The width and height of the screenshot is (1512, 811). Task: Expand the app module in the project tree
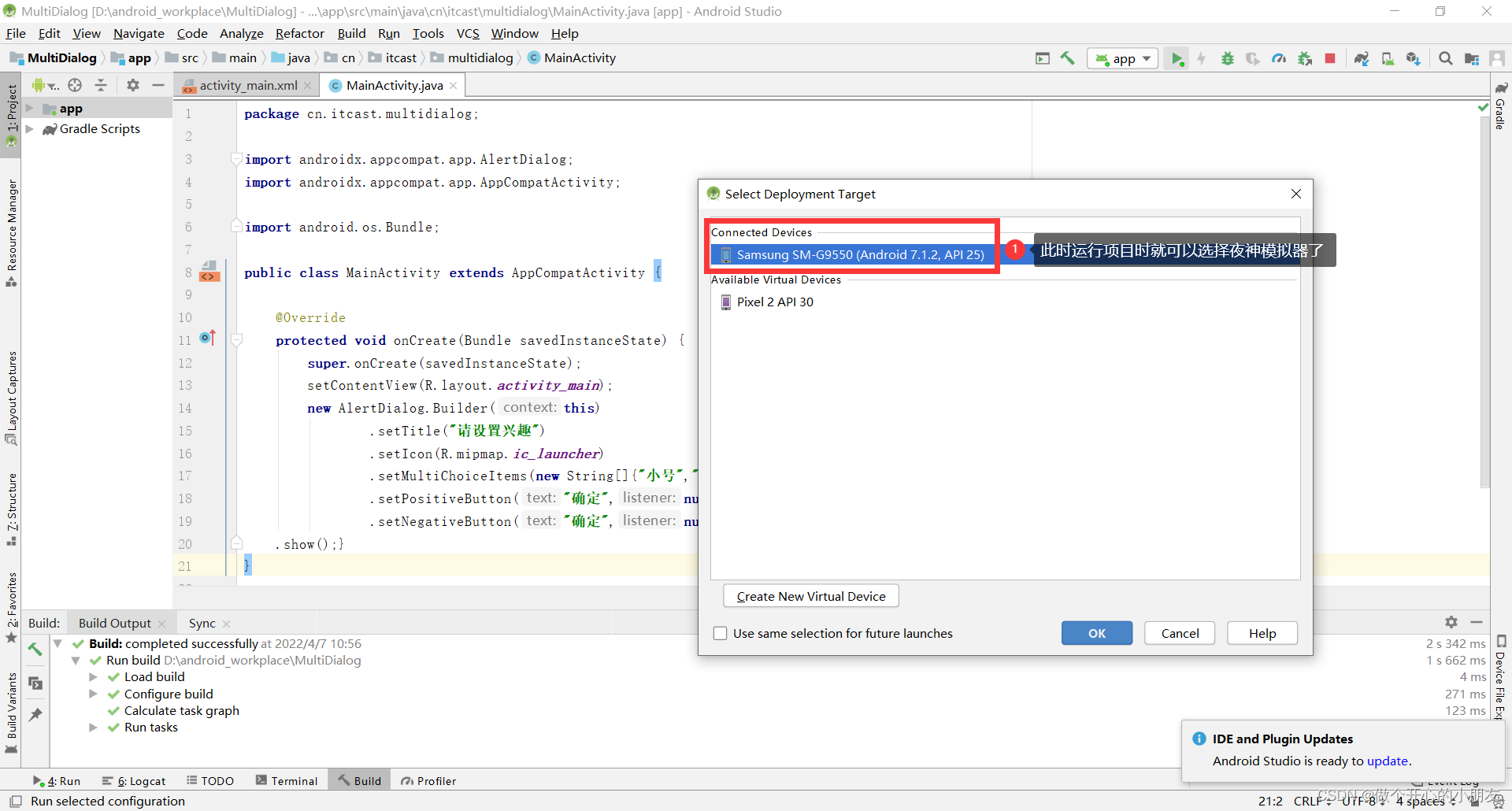(x=29, y=109)
